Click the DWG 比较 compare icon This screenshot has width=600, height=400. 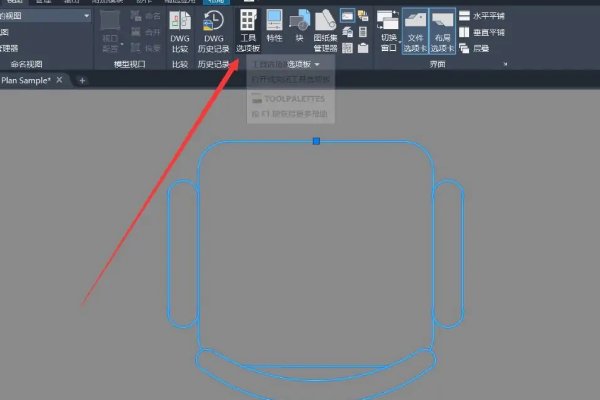click(x=179, y=31)
